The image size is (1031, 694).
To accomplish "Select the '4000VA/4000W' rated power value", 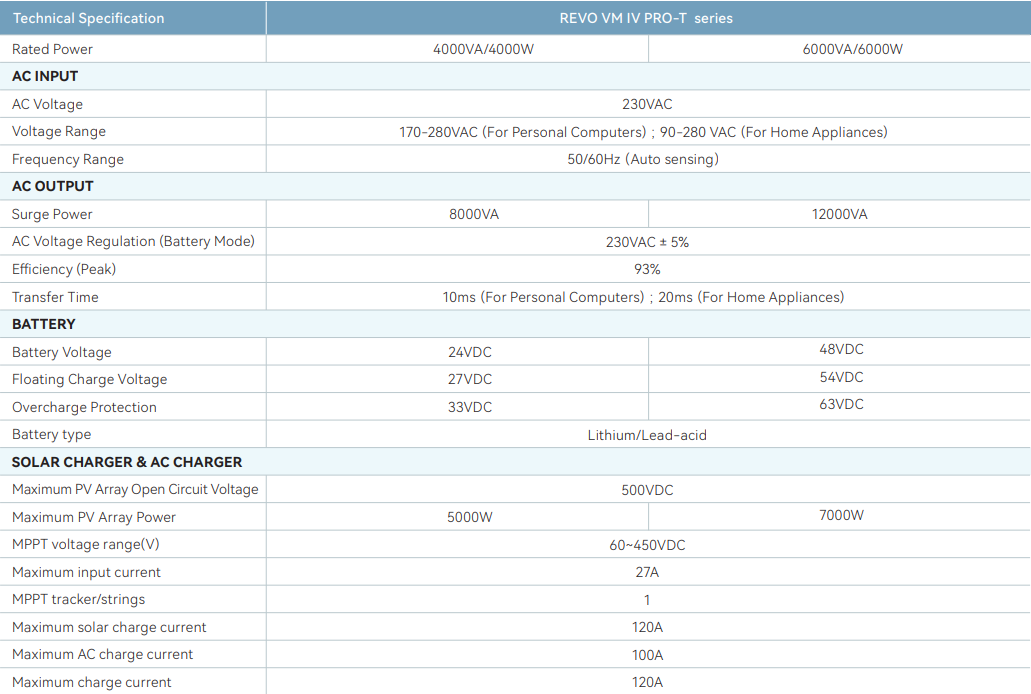I will point(483,49).
